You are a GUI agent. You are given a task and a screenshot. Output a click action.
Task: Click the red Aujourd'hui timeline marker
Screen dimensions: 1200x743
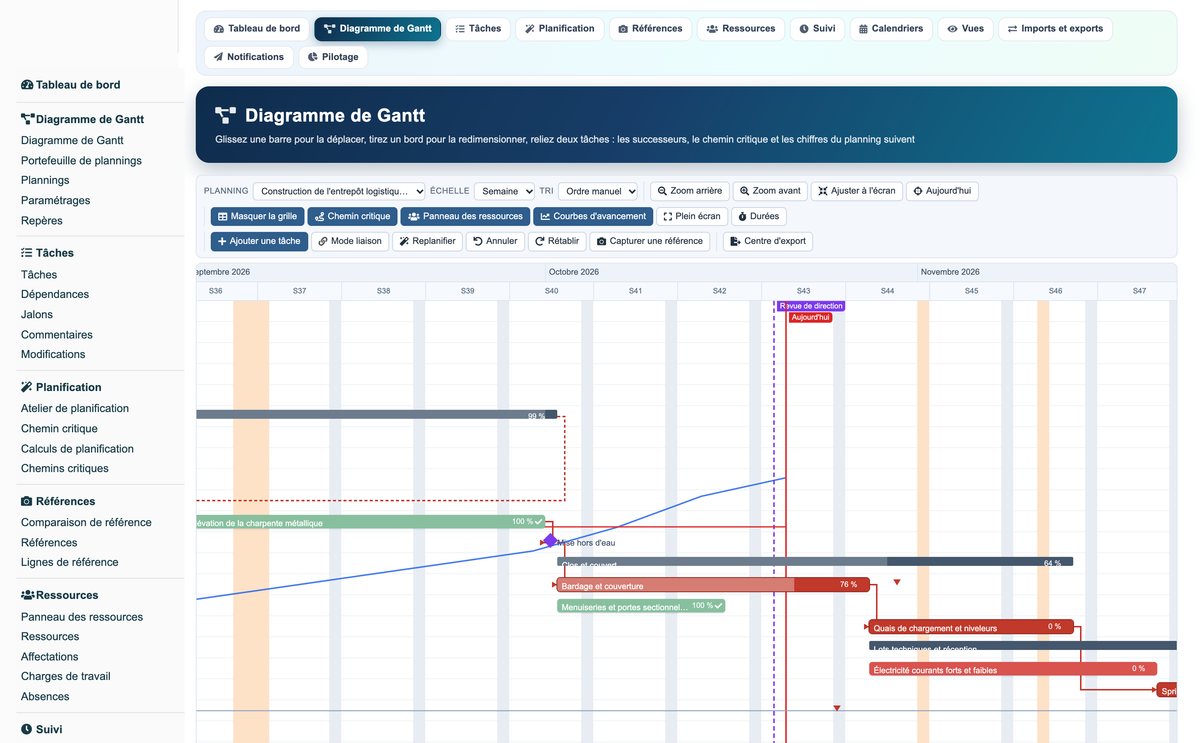[810, 317]
